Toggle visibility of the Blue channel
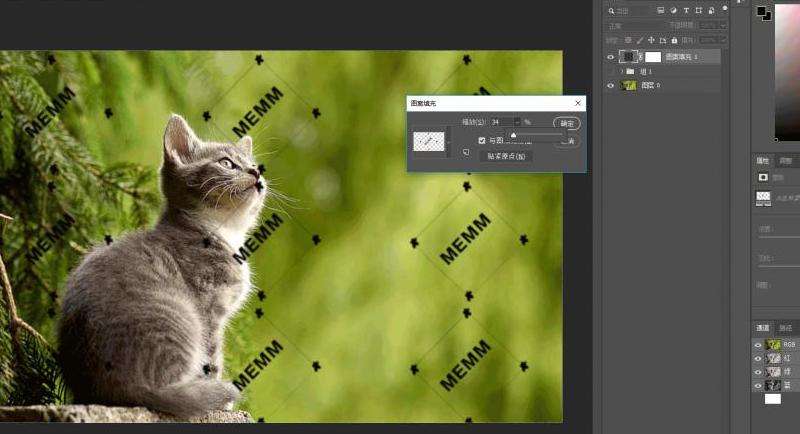 click(x=758, y=386)
